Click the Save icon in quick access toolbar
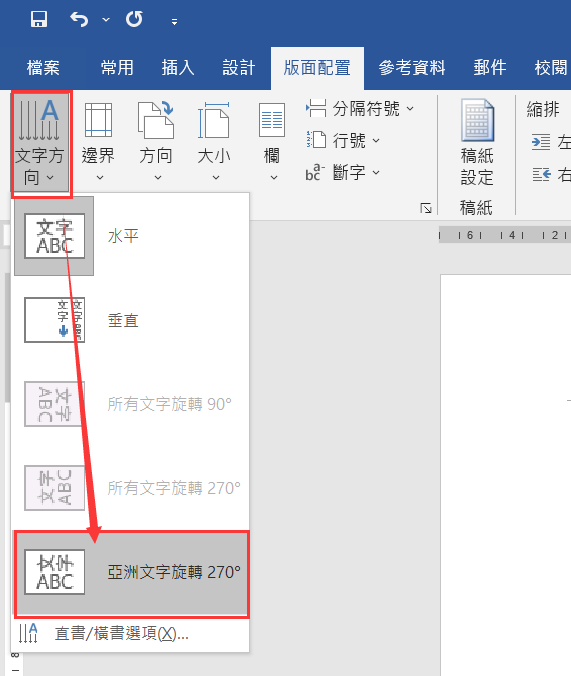Viewport: 571px width, 676px height. [39, 19]
